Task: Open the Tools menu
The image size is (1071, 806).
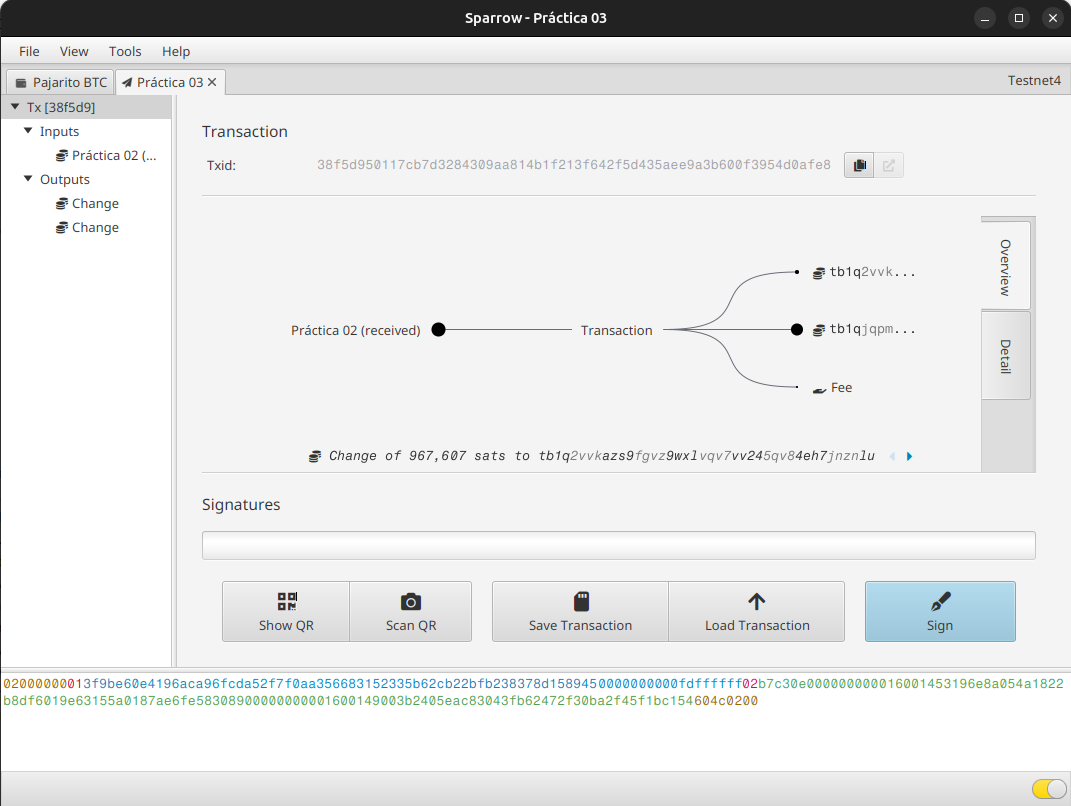Action: pos(125,51)
